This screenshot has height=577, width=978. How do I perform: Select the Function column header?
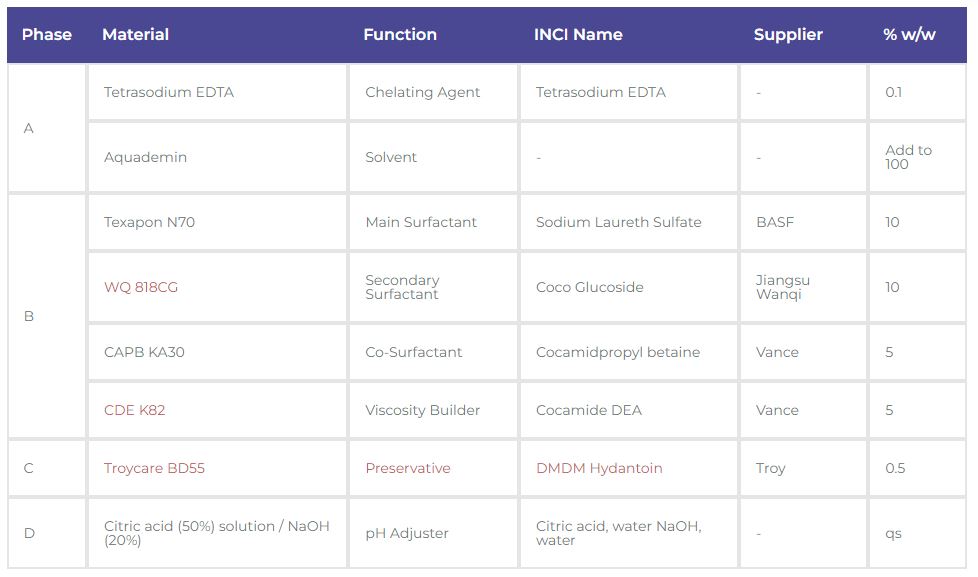pyautogui.click(x=400, y=34)
